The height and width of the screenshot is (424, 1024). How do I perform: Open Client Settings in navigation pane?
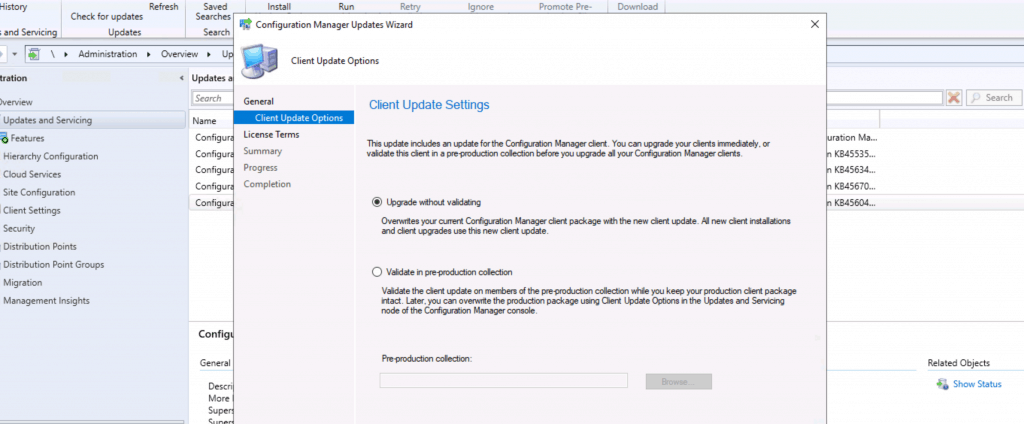click(x=32, y=210)
